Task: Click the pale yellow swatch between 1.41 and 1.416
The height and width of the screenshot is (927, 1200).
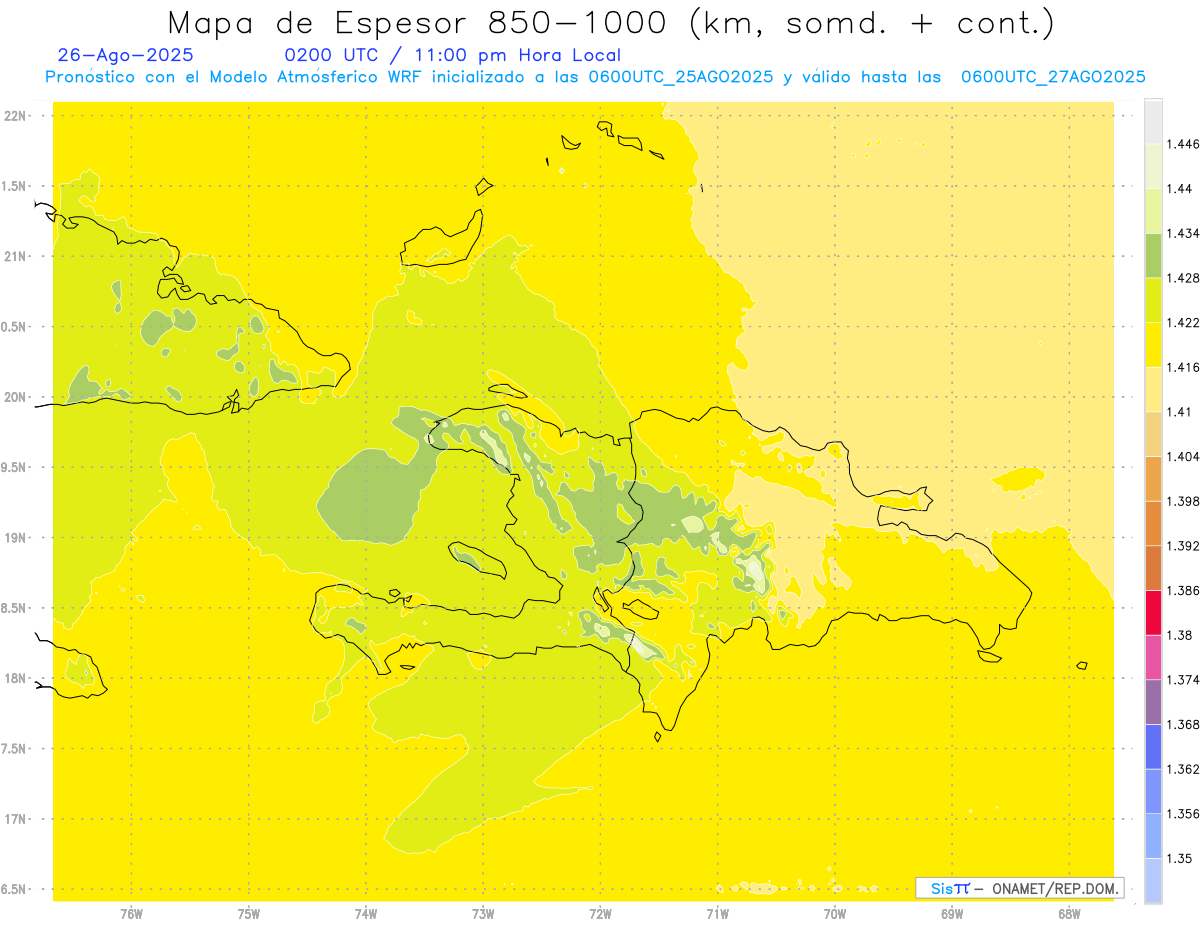Action: [1153, 389]
